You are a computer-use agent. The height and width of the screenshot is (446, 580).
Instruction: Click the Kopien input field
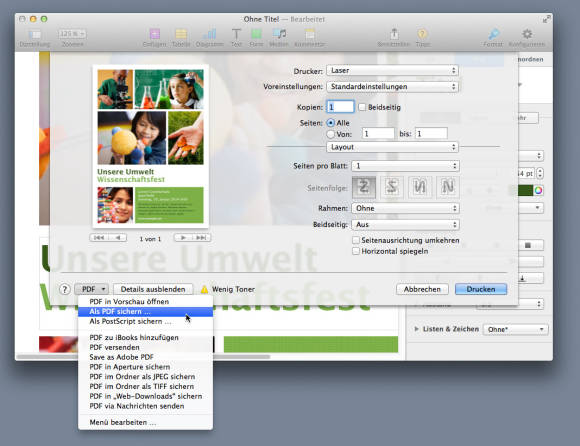click(x=340, y=107)
